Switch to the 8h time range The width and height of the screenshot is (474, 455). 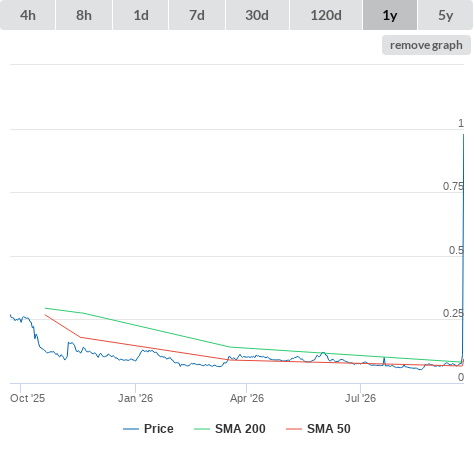coord(84,15)
